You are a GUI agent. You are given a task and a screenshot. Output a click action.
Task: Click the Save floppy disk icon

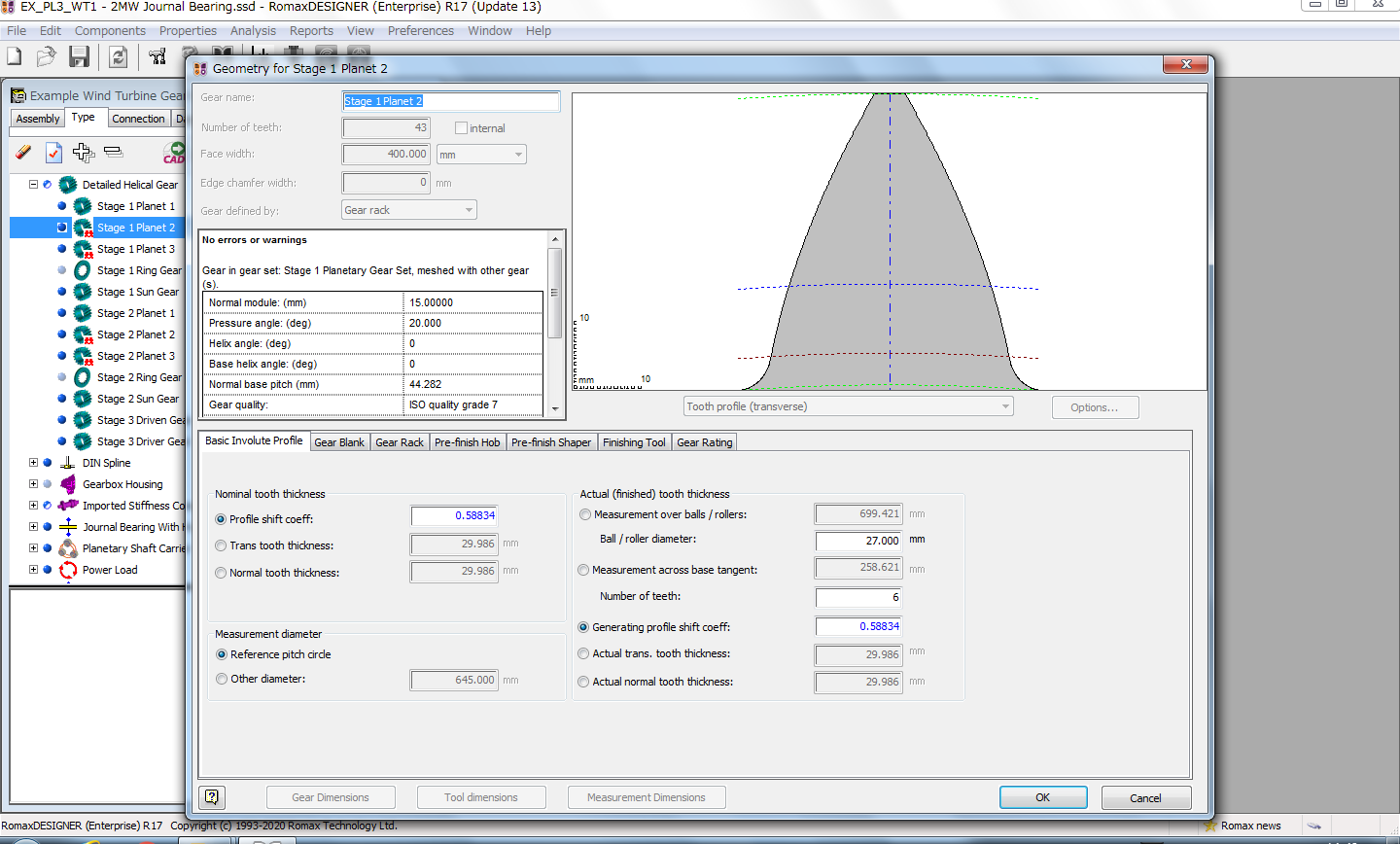(79, 57)
